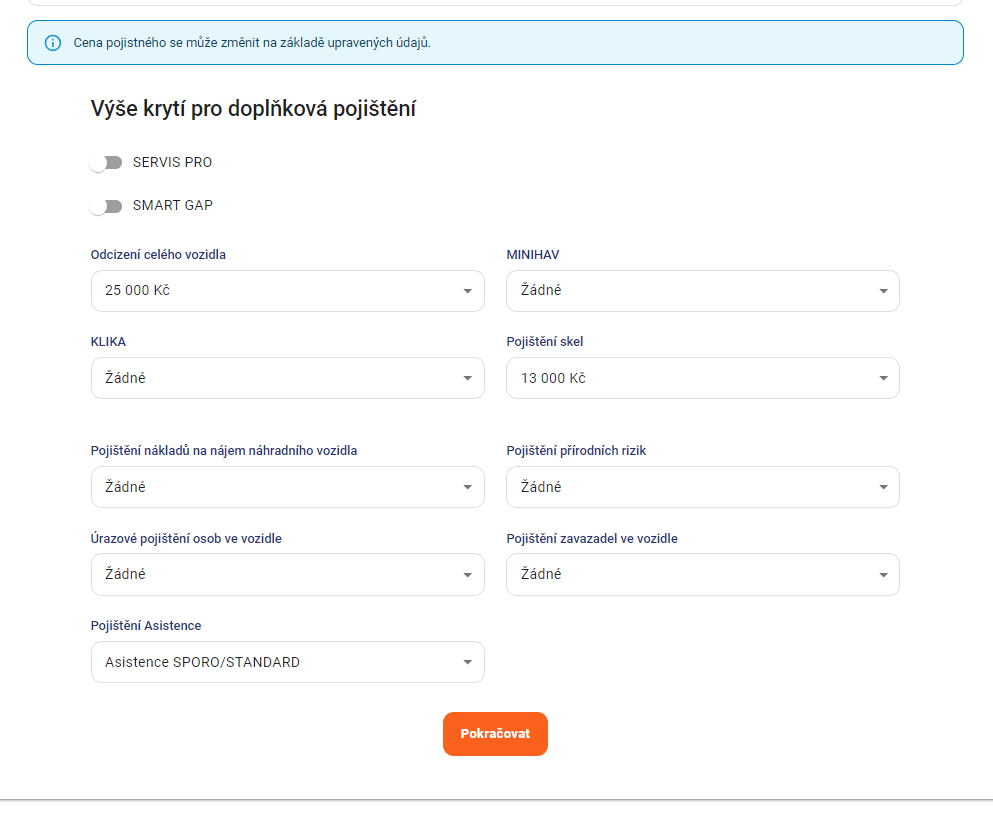
Task: Expand the MINIHAV dropdown arrow
Action: 883,291
